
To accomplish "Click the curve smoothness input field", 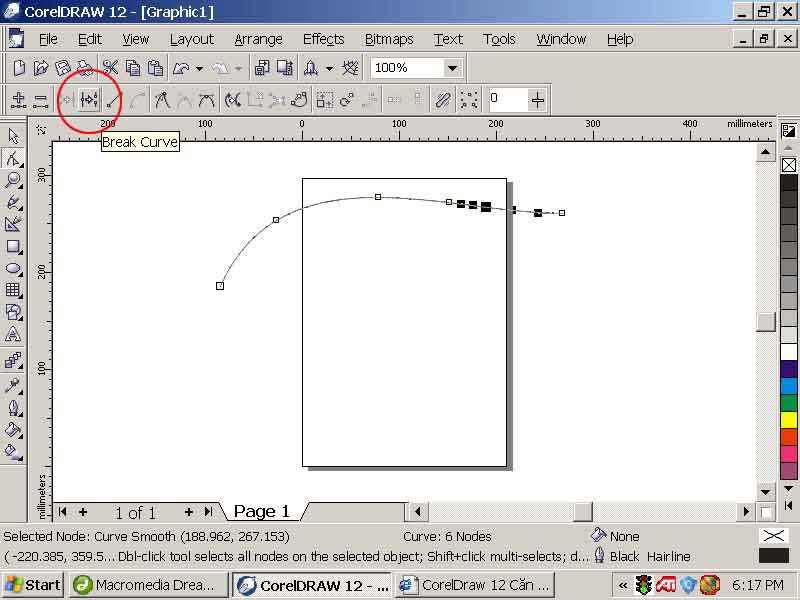I will [507, 99].
